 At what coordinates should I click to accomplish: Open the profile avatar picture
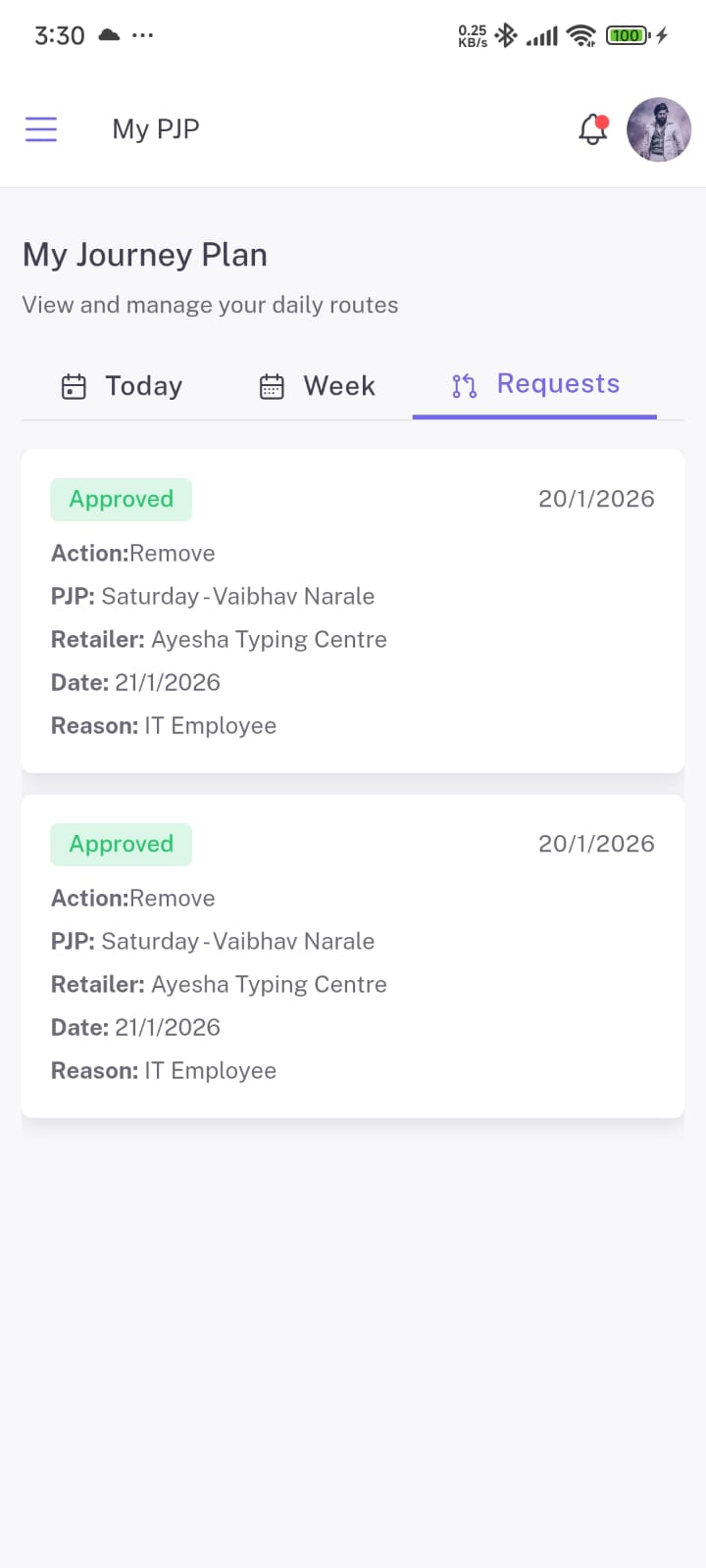click(x=658, y=128)
